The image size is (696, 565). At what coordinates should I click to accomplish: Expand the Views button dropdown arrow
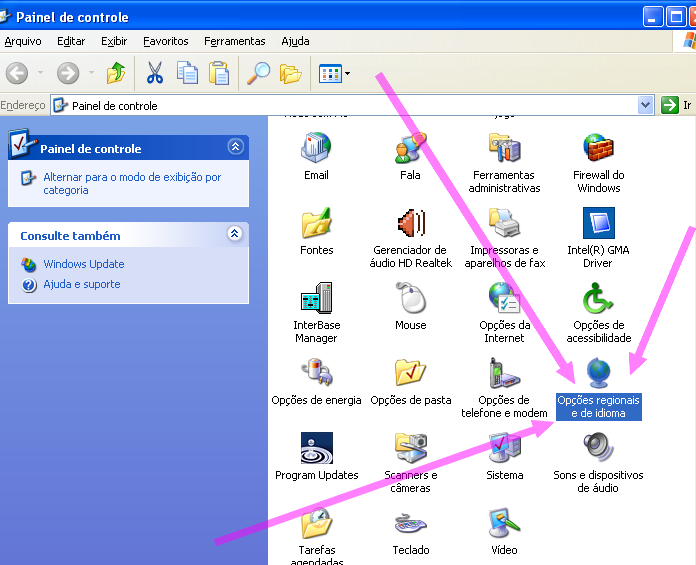[x=348, y=73]
